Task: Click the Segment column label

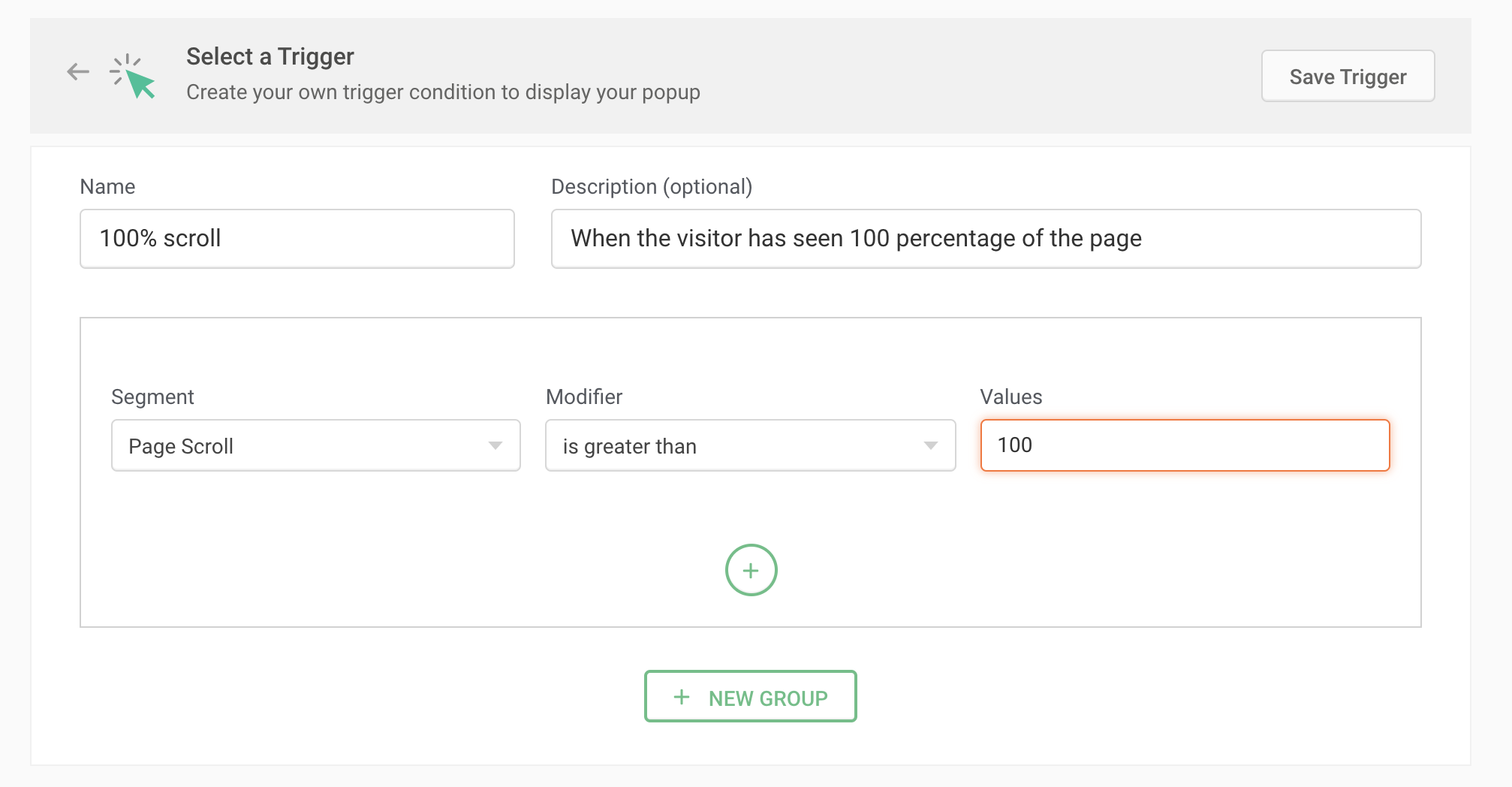Action: (x=152, y=397)
